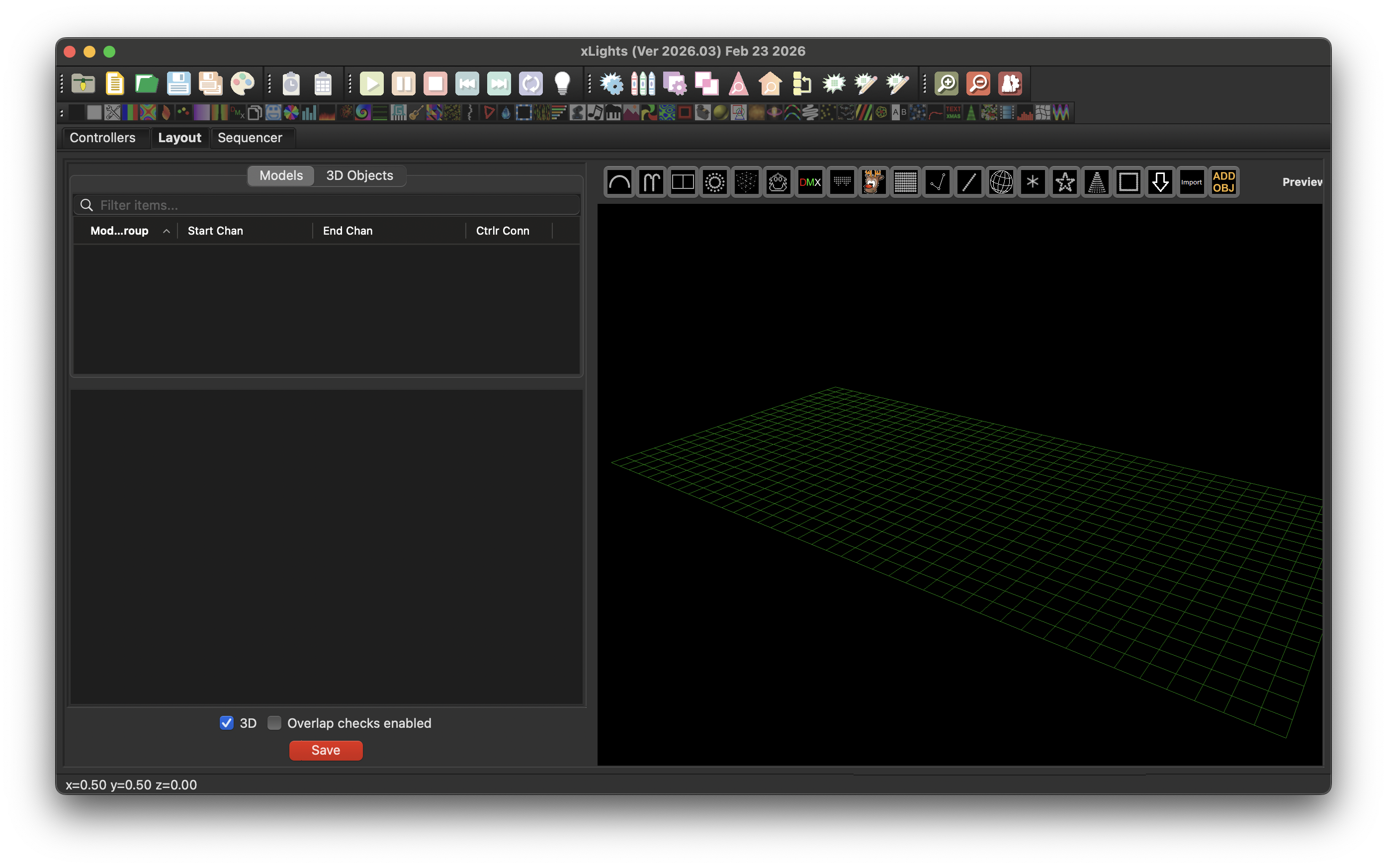
Task: Add a Matrix model
Action: coord(906,182)
